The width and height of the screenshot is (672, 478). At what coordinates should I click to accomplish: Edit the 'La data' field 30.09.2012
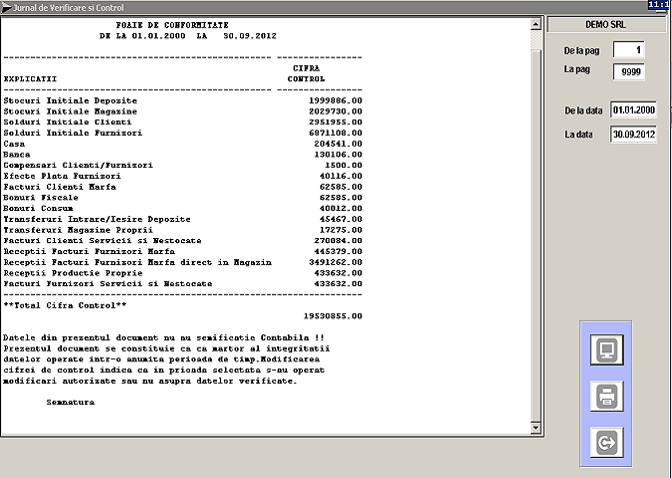(634, 133)
